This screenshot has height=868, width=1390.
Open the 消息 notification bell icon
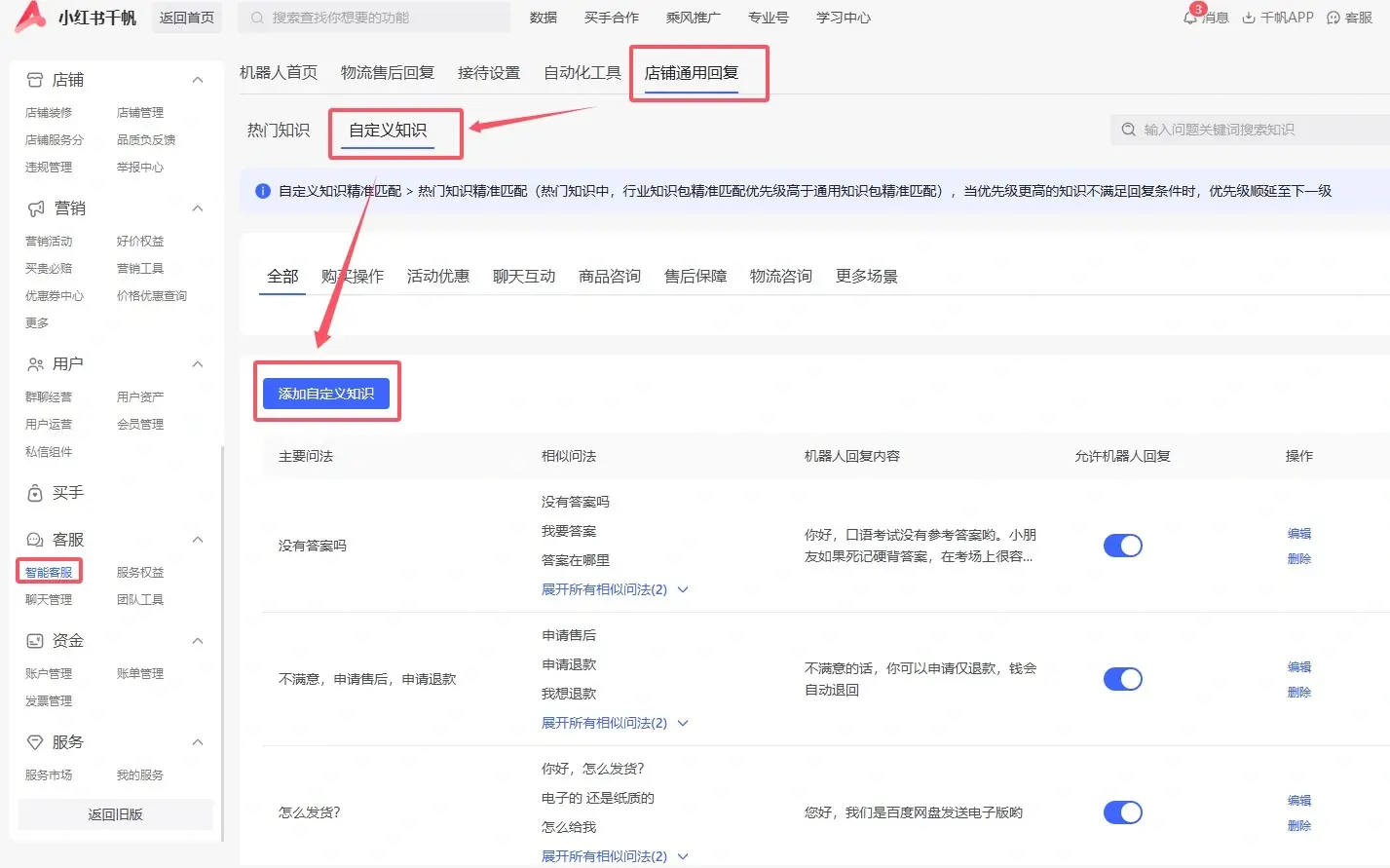click(1190, 18)
